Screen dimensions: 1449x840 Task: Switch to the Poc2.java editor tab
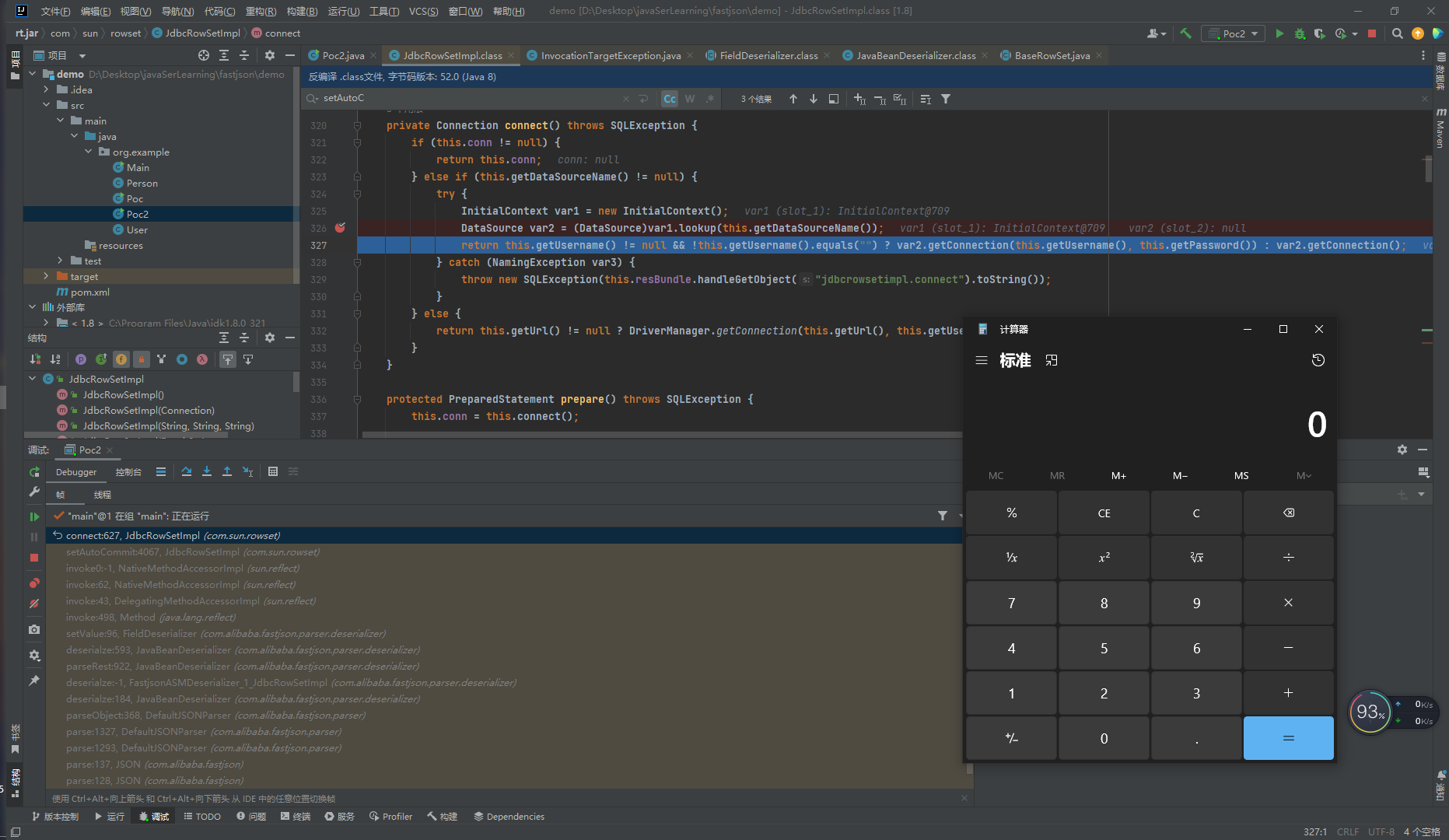point(342,55)
